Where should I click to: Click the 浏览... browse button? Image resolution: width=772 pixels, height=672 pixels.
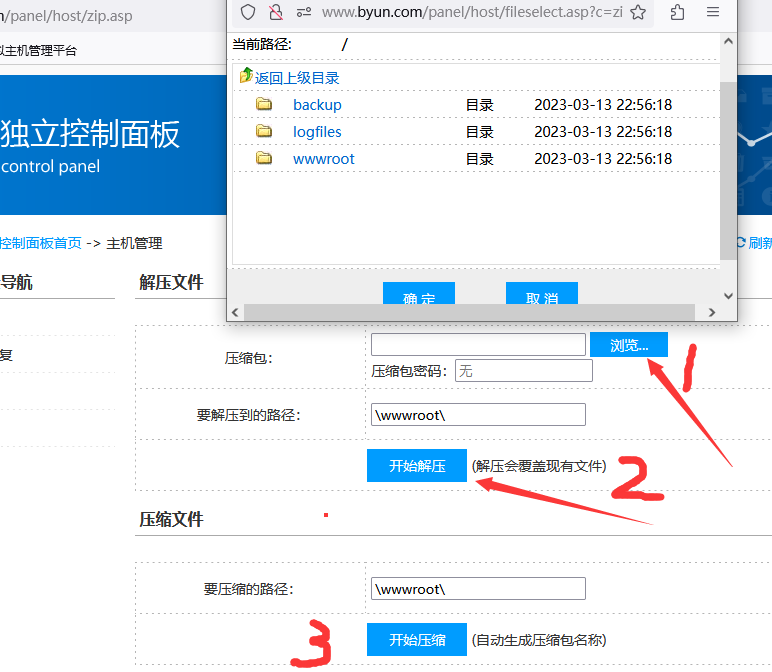629,345
